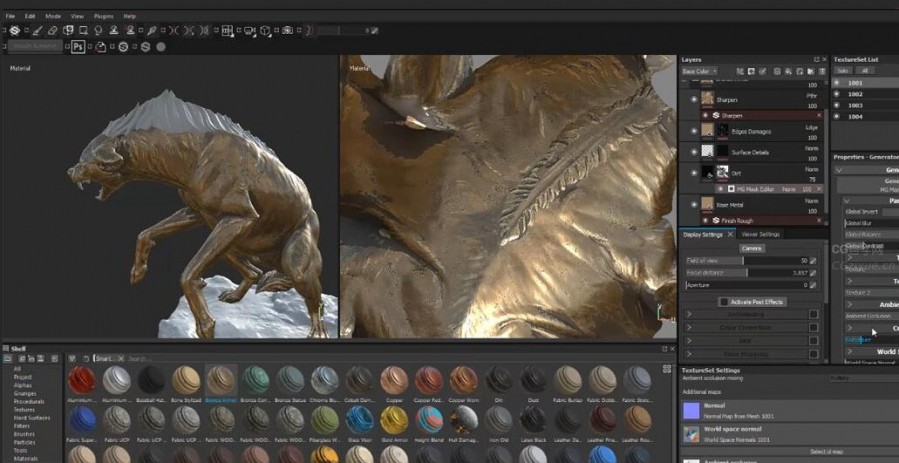The image size is (899, 463).
Task: Open the Base Color channel dropdown in Layers
Action: [x=698, y=72]
